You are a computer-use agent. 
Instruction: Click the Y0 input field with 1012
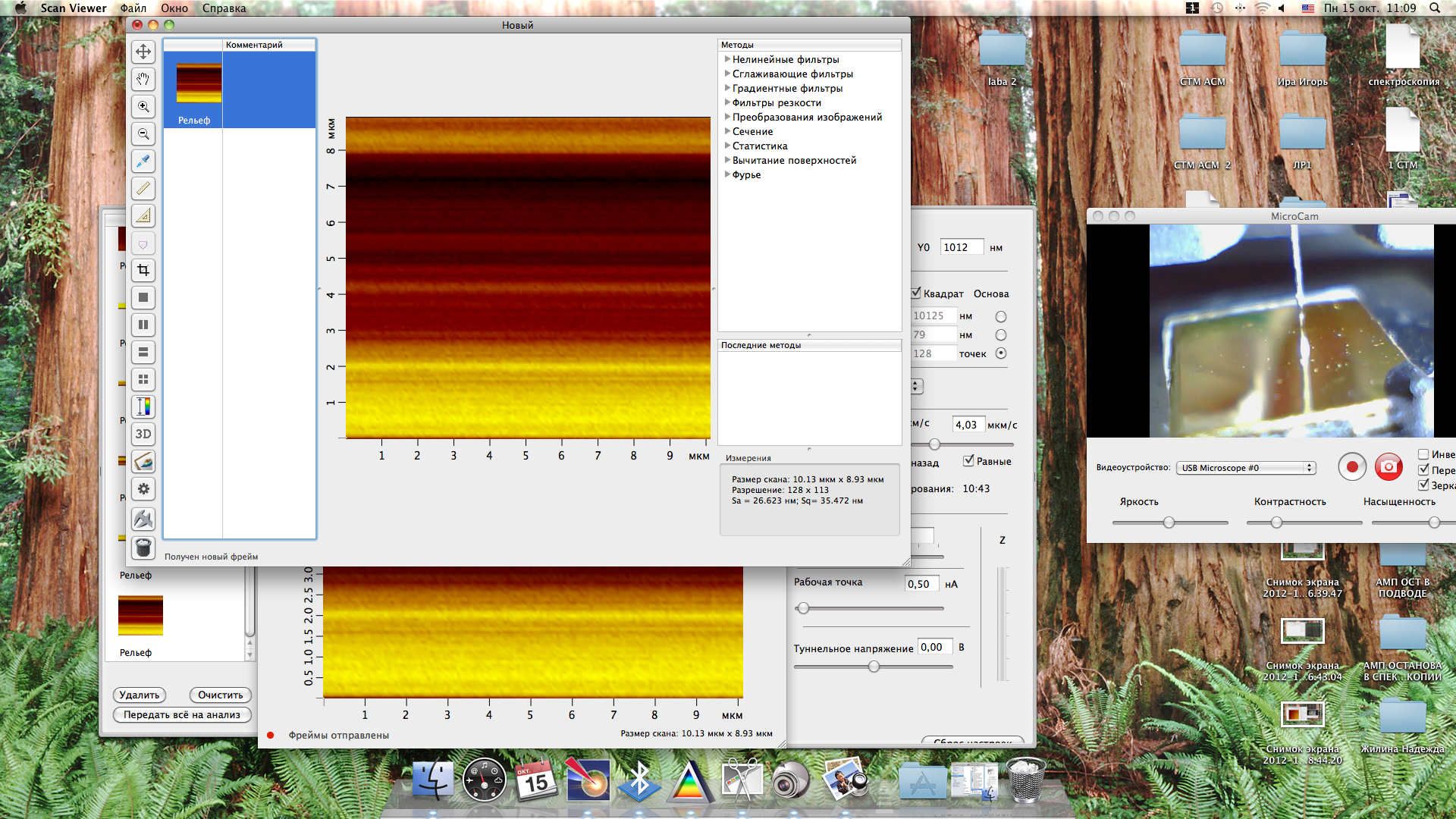[x=962, y=247]
